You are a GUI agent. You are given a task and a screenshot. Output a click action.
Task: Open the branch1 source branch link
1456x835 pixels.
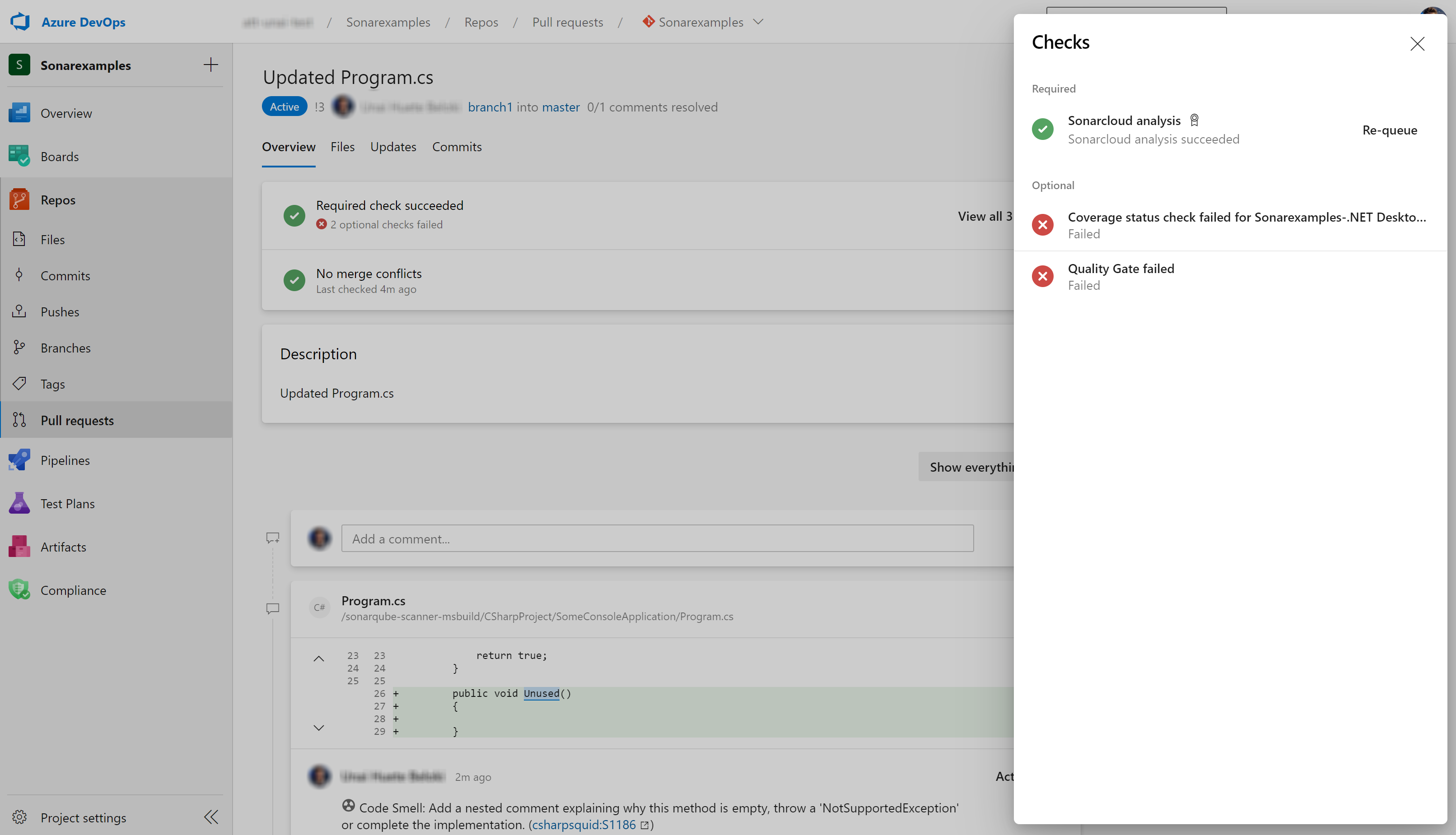(x=490, y=107)
